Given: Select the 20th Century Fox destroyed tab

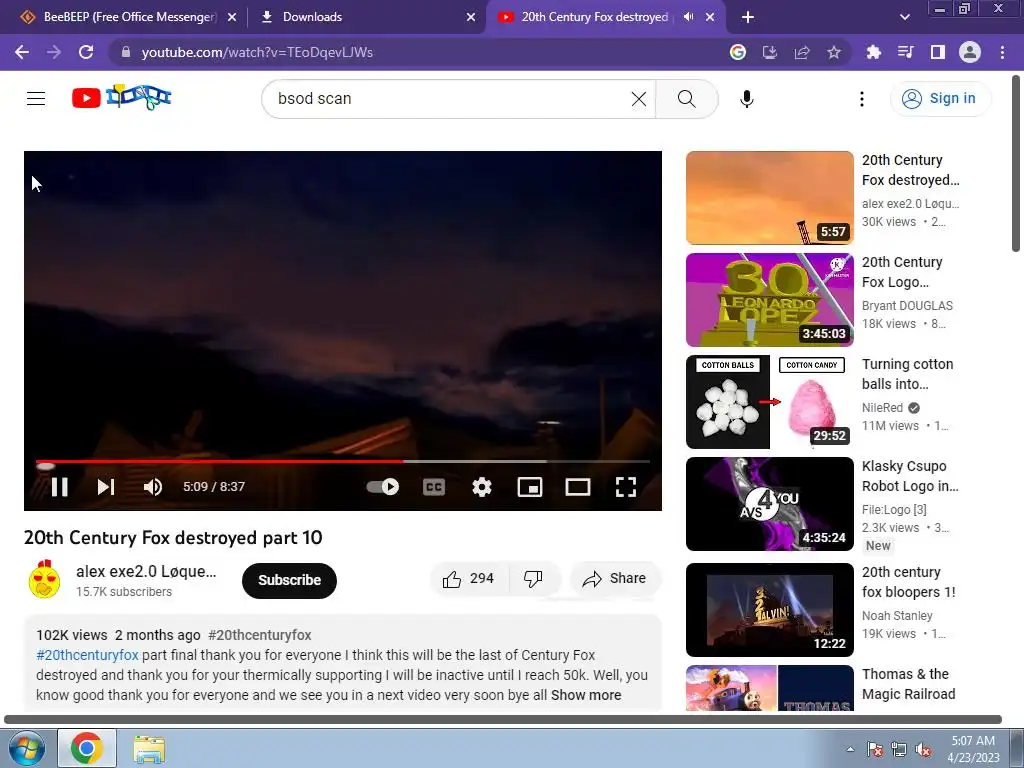Looking at the screenshot, I should point(594,17).
